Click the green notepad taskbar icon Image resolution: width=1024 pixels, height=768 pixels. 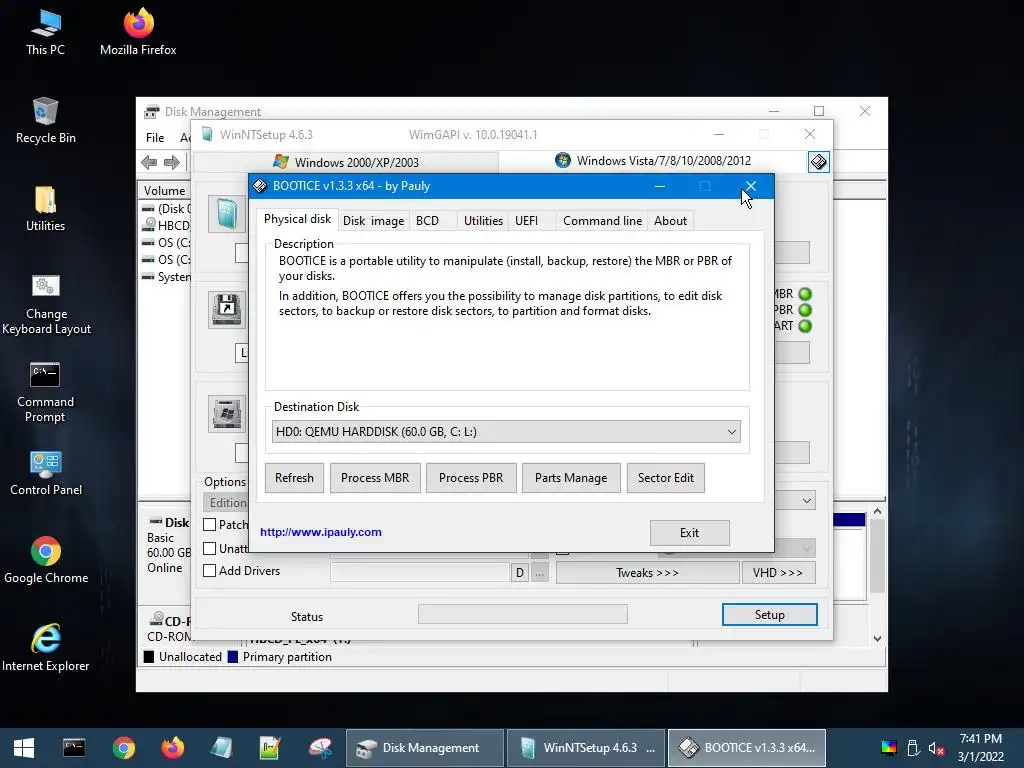270,748
